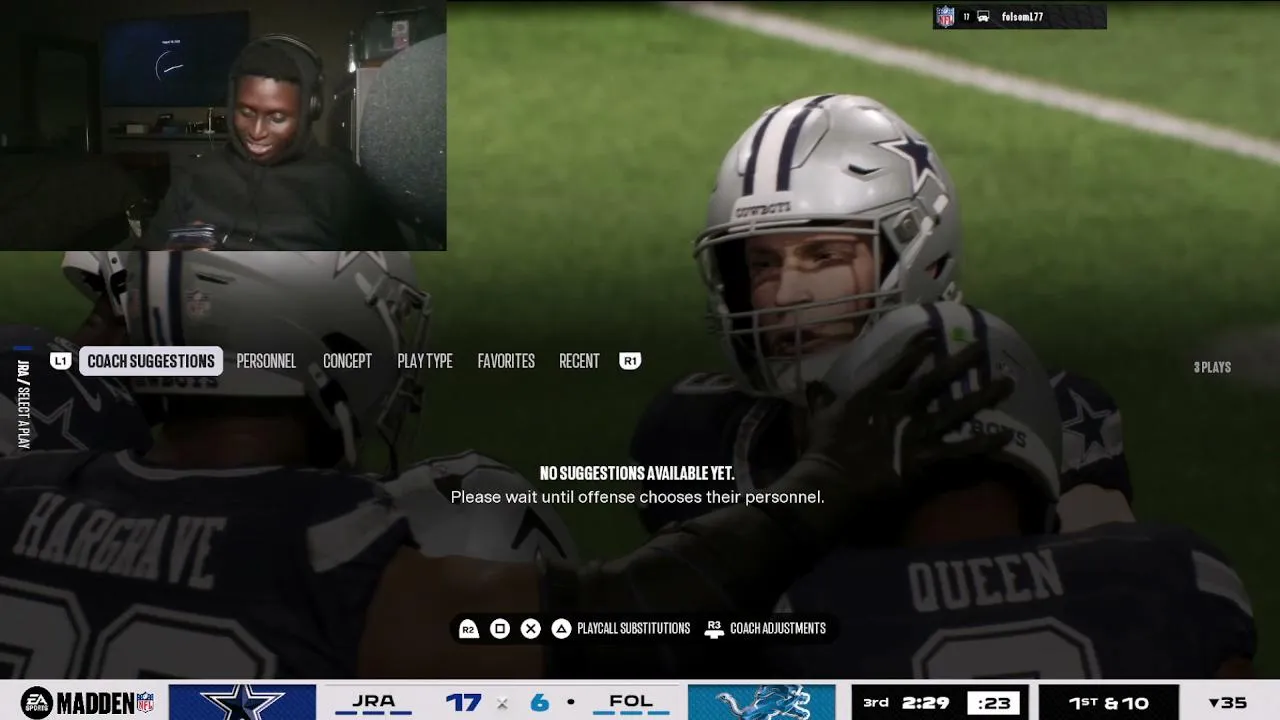
Task: Click the 1st & 10 down indicator
Action: click(x=1109, y=703)
